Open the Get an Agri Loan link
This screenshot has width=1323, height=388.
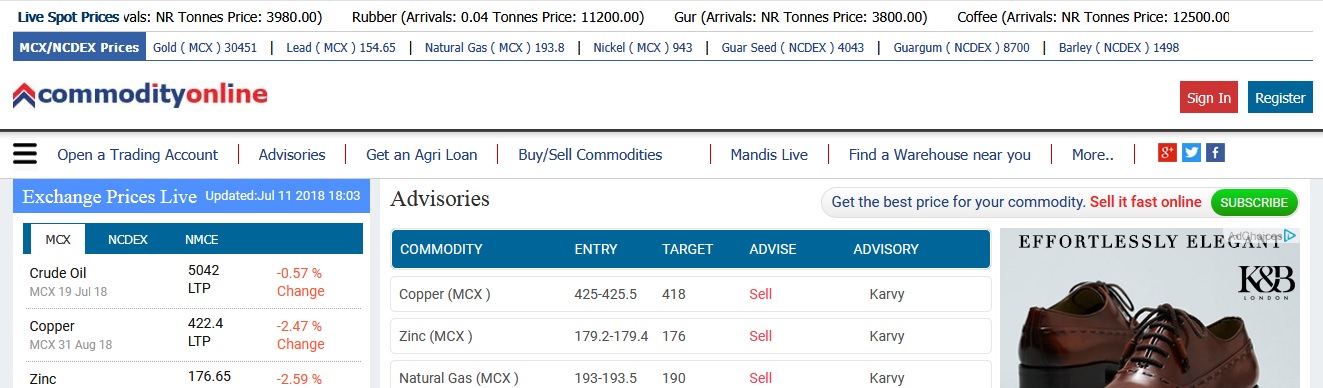click(x=422, y=155)
